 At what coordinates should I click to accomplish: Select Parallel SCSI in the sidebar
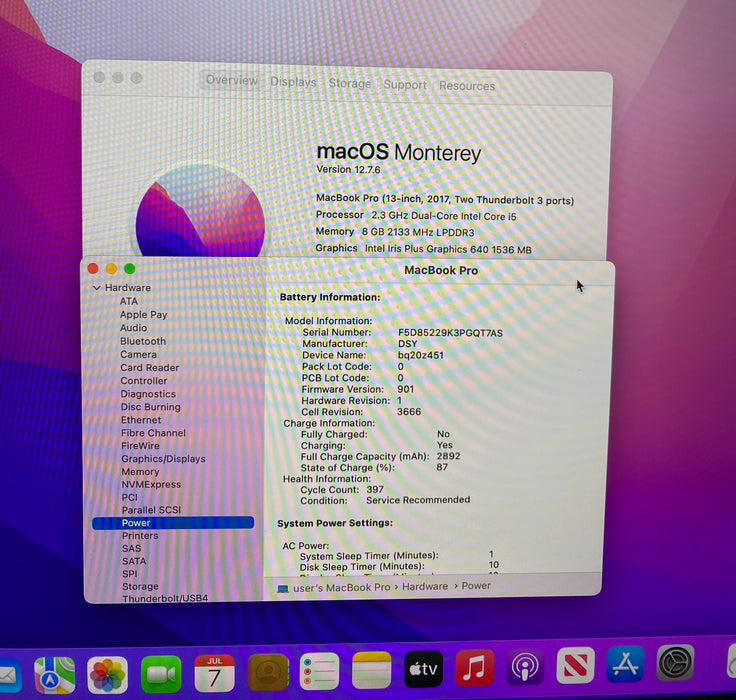[151, 509]
